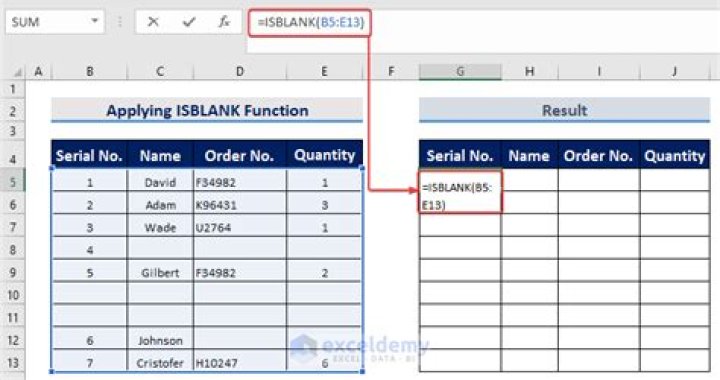Screen dimensions: 720x380
Task: Expand the Name Box dropdown arrow
Action: (95, 21)
